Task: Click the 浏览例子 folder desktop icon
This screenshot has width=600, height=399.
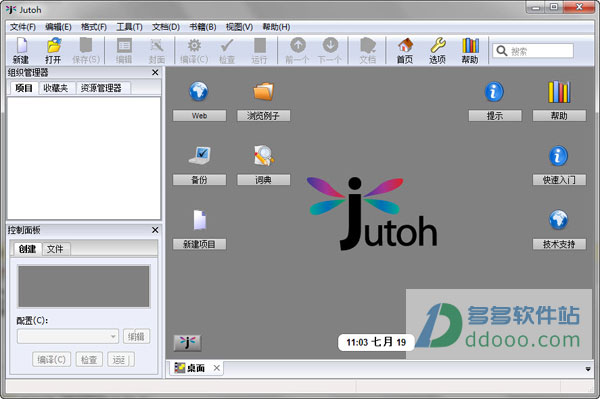Action: click(263, 91)
